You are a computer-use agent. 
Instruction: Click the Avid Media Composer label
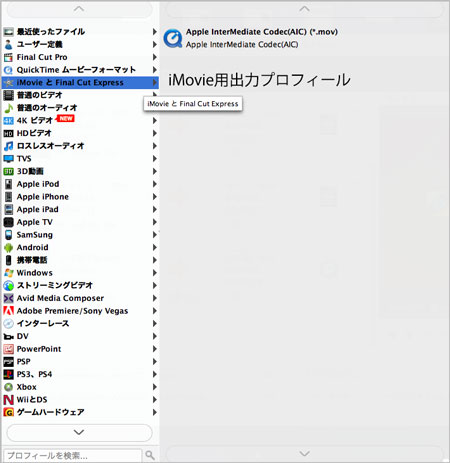click(60, 298)
